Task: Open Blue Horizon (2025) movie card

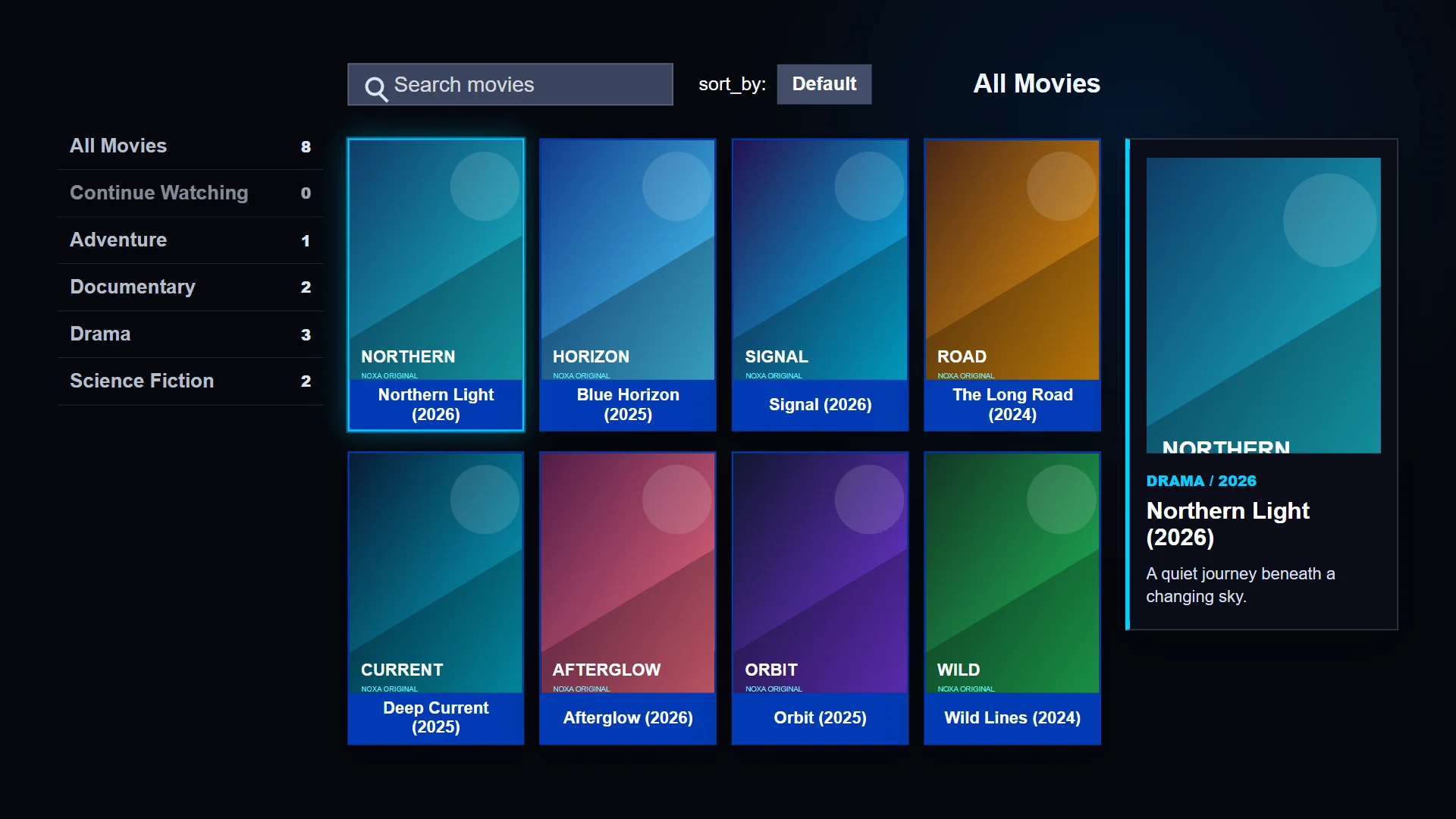Action: click(x=627, y=284)
